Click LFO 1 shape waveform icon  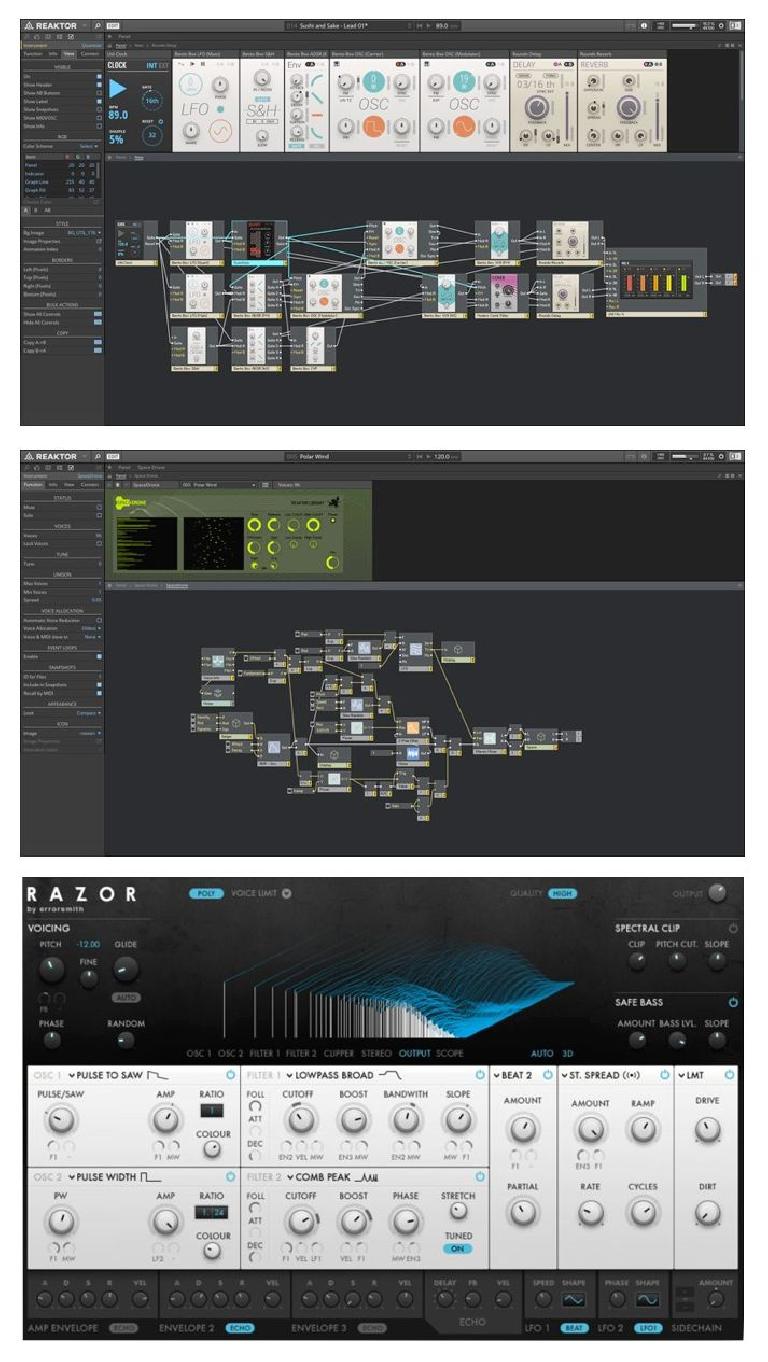tap(574, 1300)
